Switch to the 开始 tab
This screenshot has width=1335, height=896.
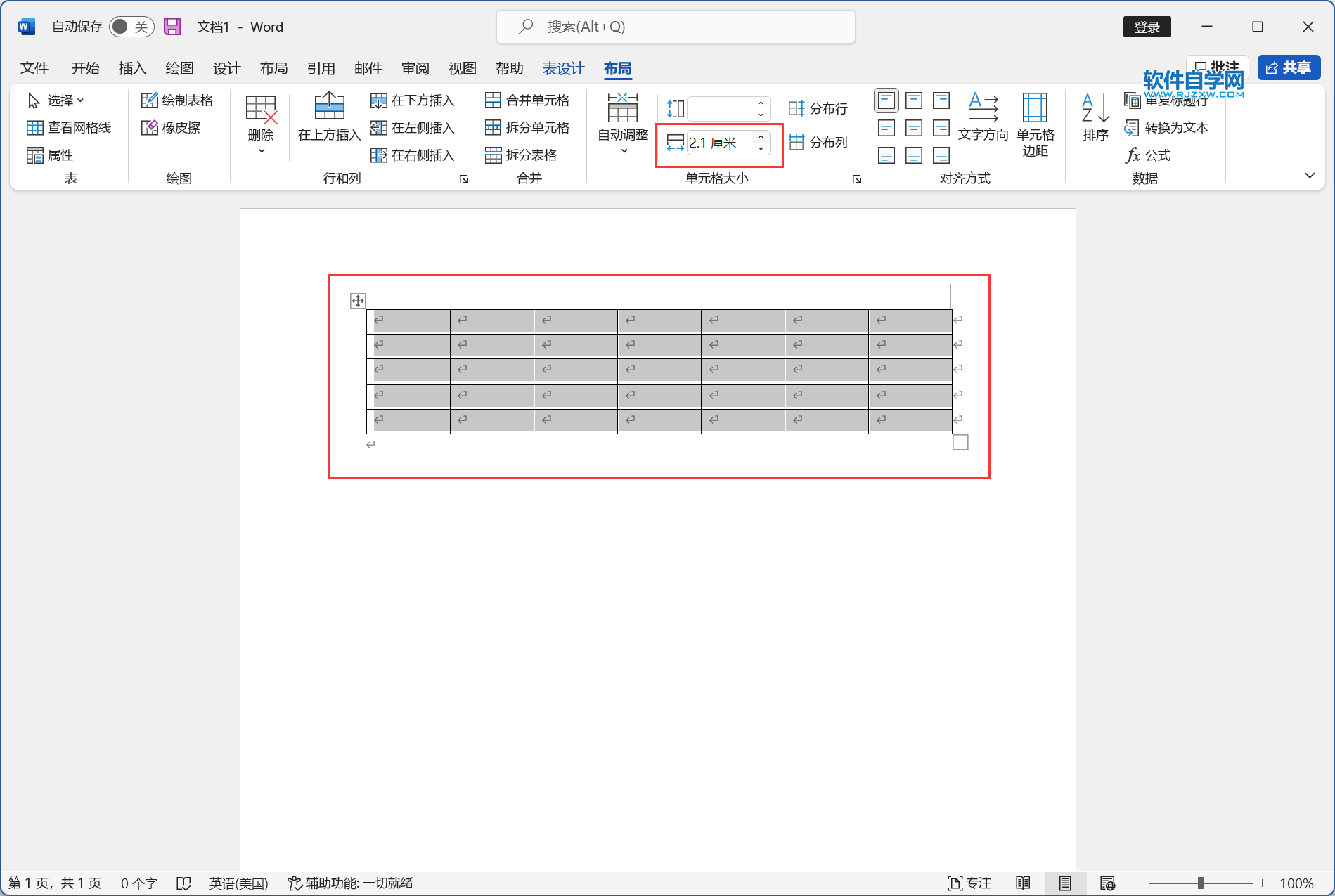pos(85,68)
